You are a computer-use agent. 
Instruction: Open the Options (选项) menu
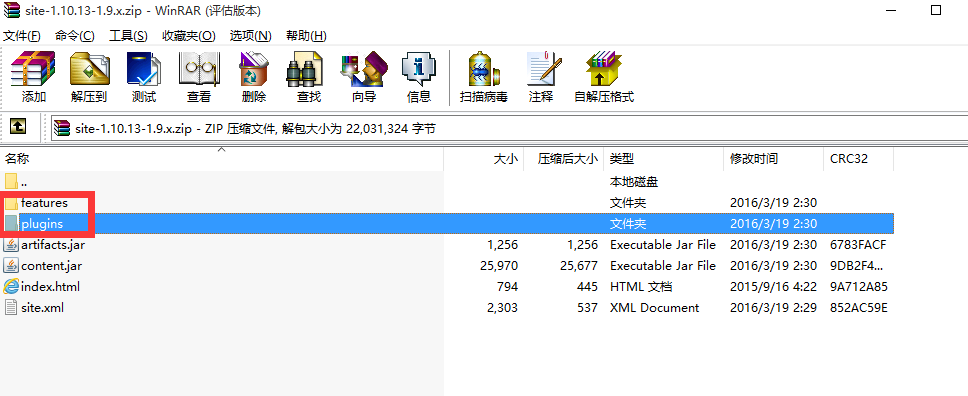tap(251, 35)
